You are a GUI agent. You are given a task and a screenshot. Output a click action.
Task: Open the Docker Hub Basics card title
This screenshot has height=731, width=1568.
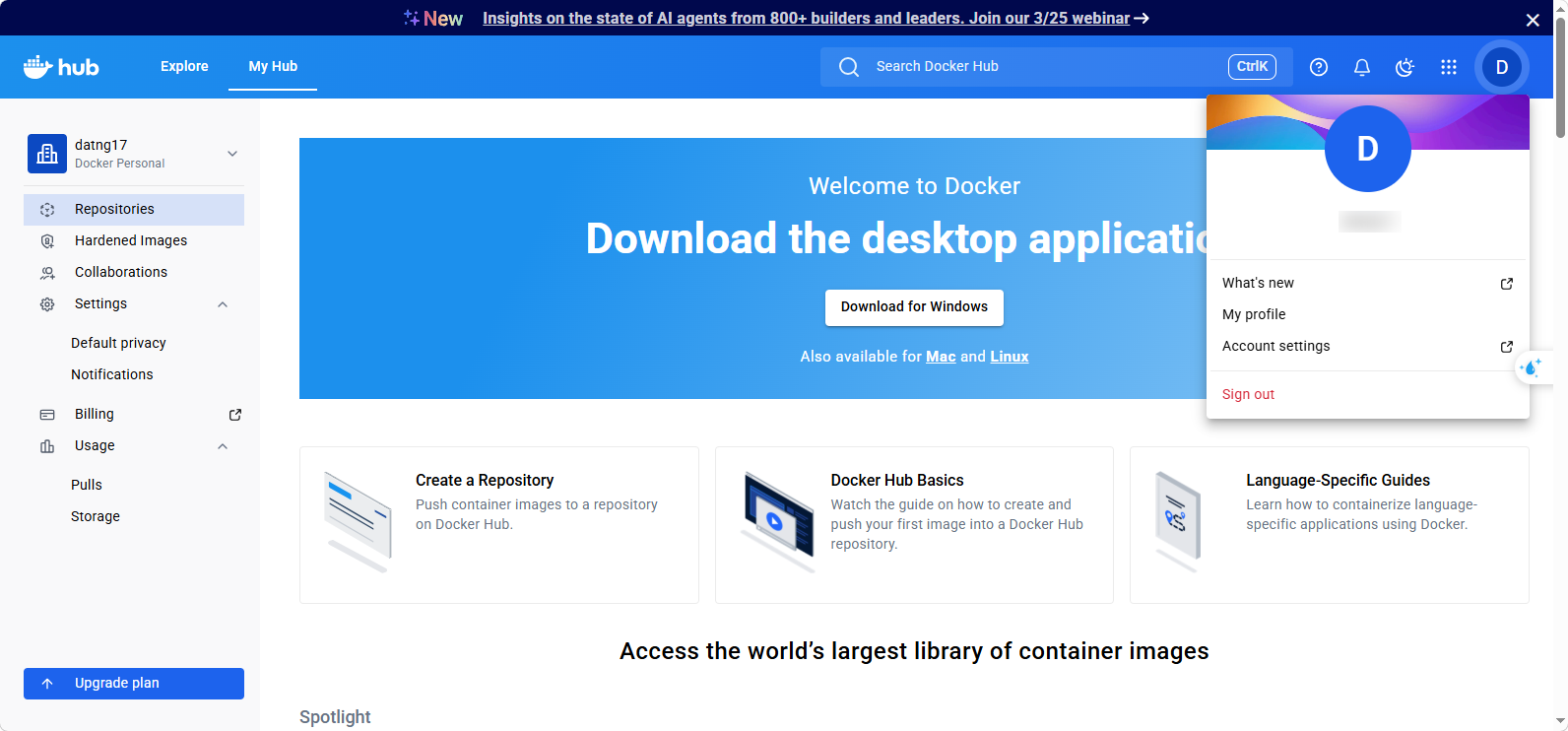(x=897, y=481)
